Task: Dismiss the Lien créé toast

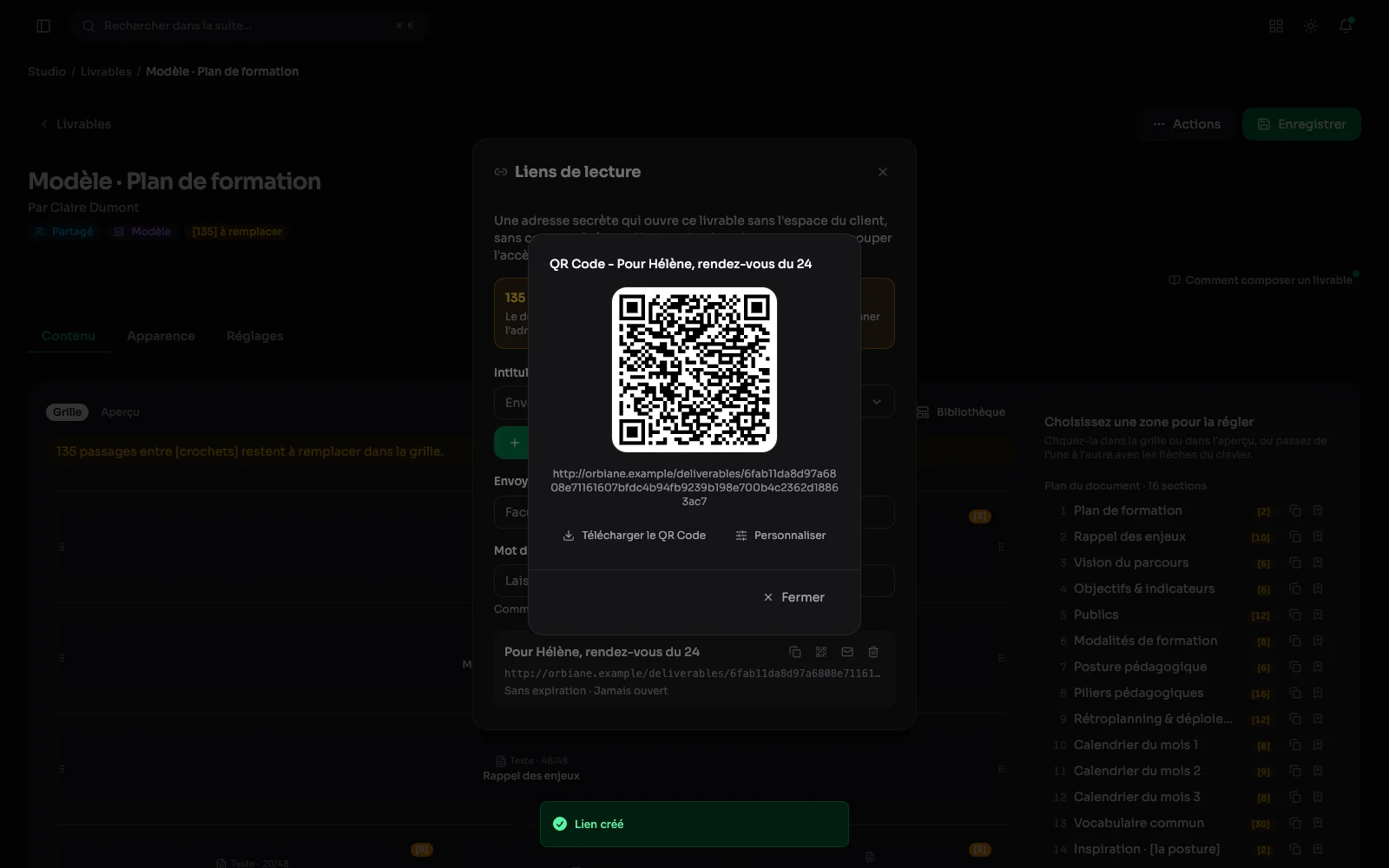Action: tap(694, 824)
